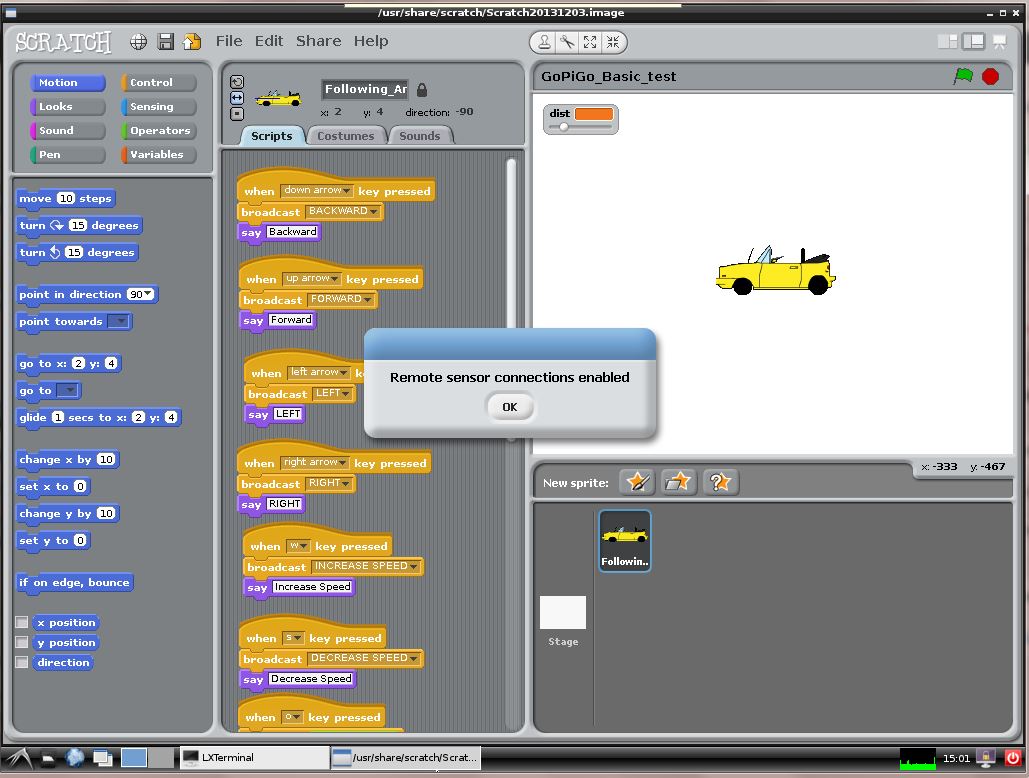The width and height of the screenshot is (1029, 778).
Task: Click OK in the remote sensor dialog
Action: coord(510,407)
